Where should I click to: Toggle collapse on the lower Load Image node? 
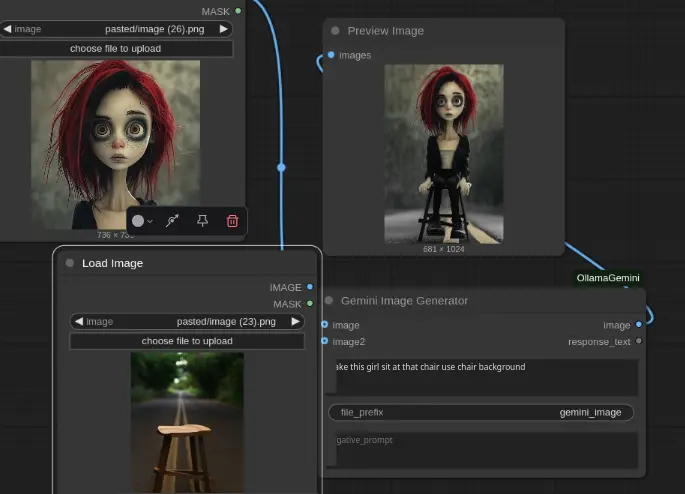70,264
